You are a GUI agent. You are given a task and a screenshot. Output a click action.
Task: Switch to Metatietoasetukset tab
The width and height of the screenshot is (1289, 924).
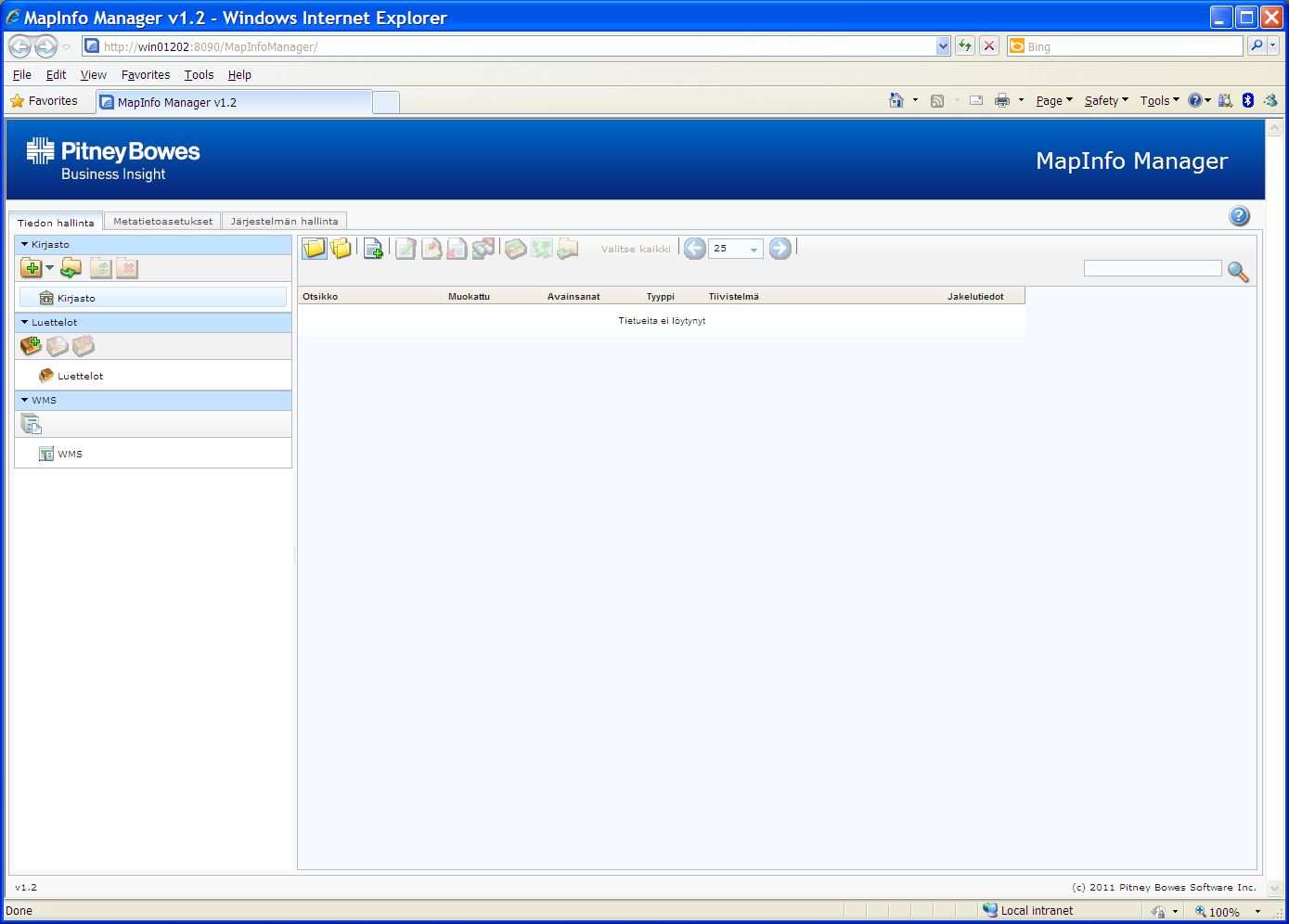point(162,221)
